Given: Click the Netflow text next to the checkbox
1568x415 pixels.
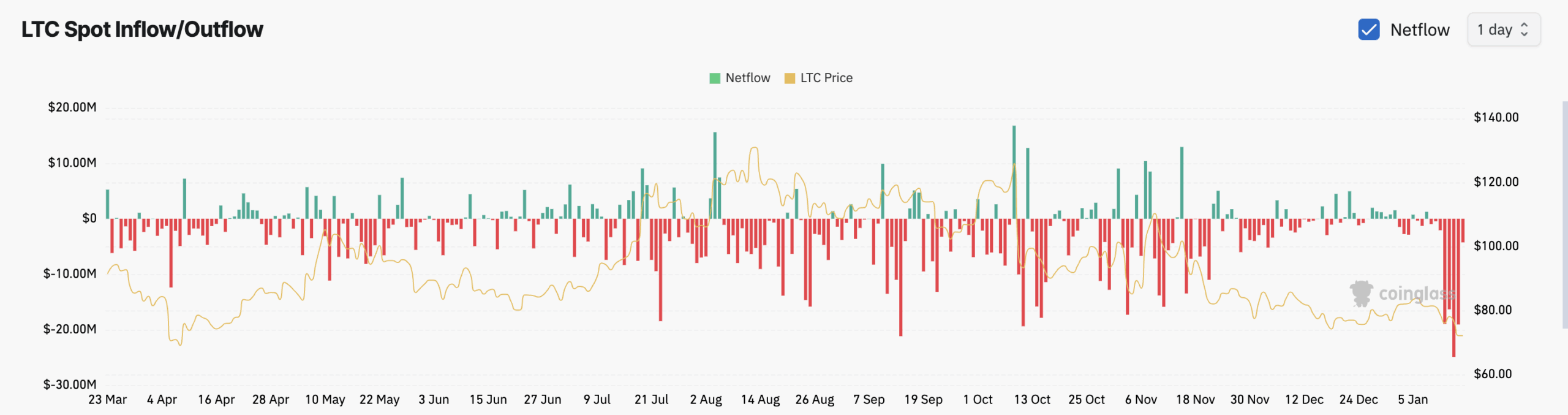Looking at the screenshot, I should 1419,29.
